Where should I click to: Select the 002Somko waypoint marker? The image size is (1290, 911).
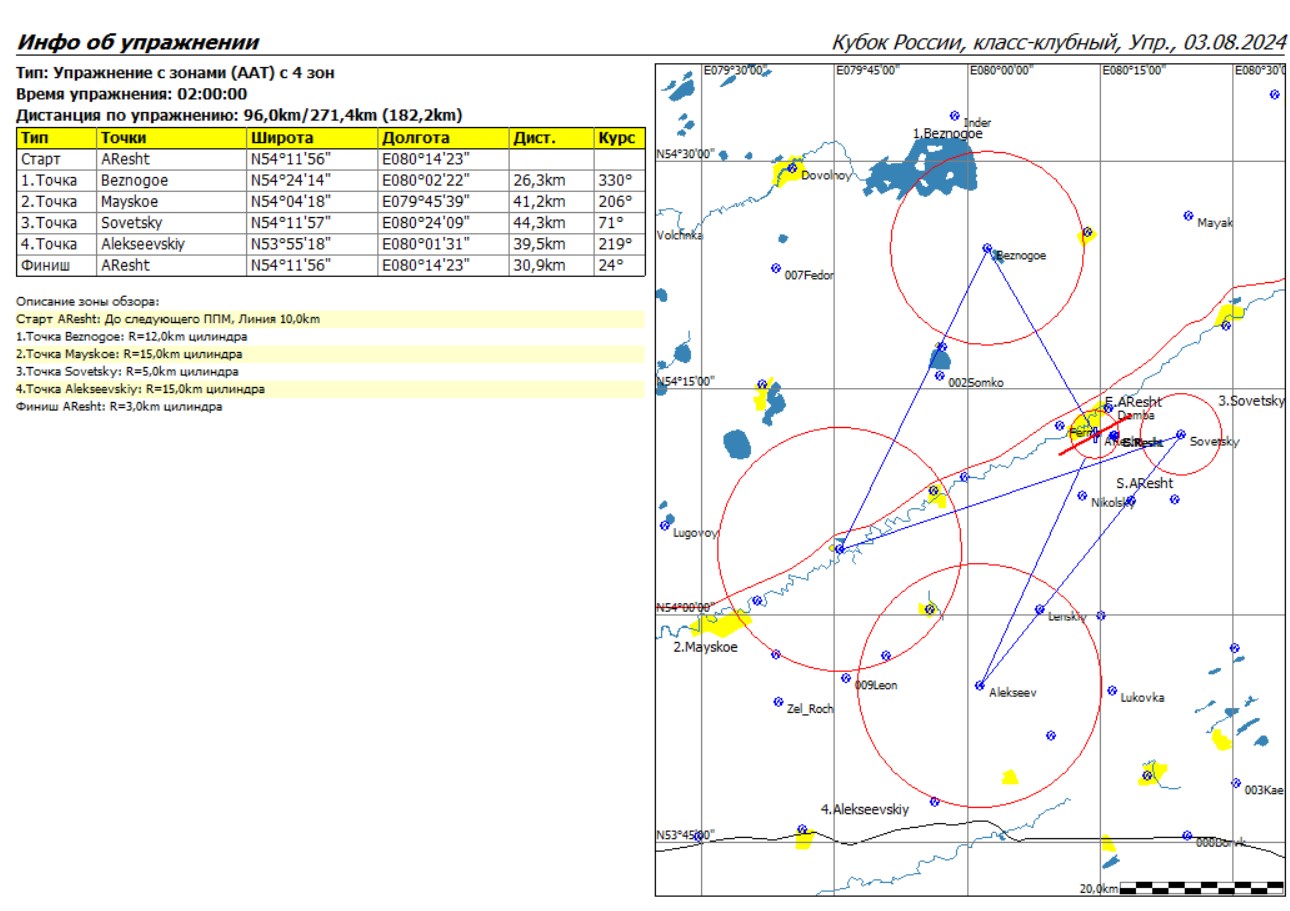click(x=939, y=375)
